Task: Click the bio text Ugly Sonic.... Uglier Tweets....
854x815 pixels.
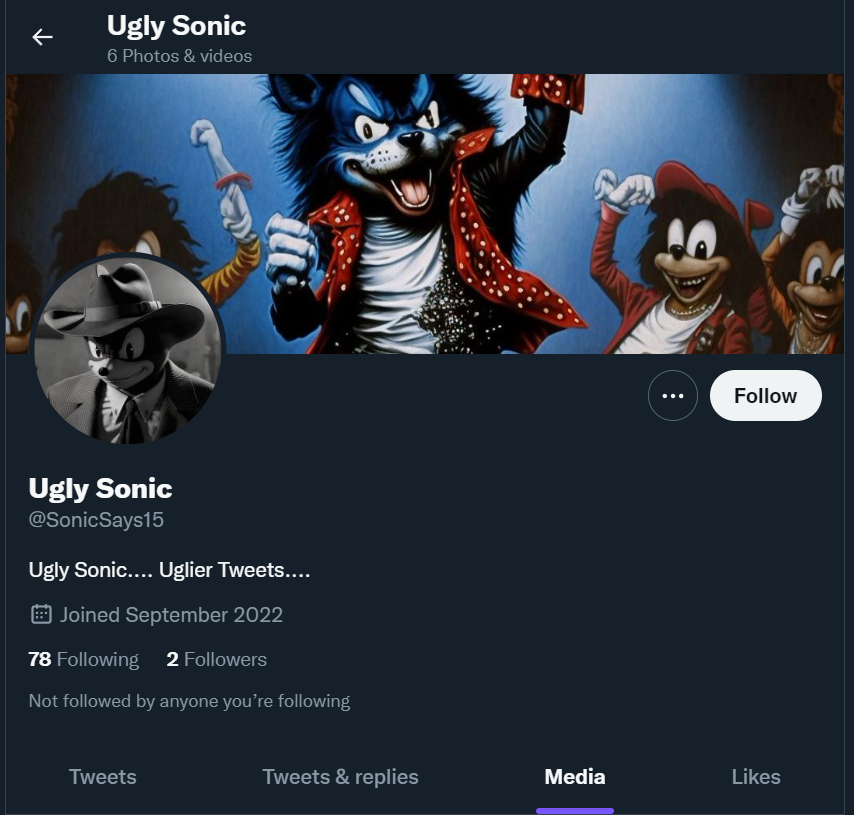Action: coord(169,570)
